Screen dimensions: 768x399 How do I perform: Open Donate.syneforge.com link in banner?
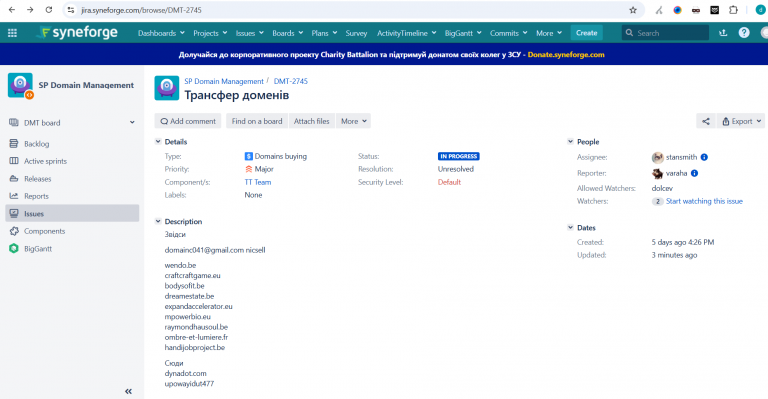tap(566, 54)
